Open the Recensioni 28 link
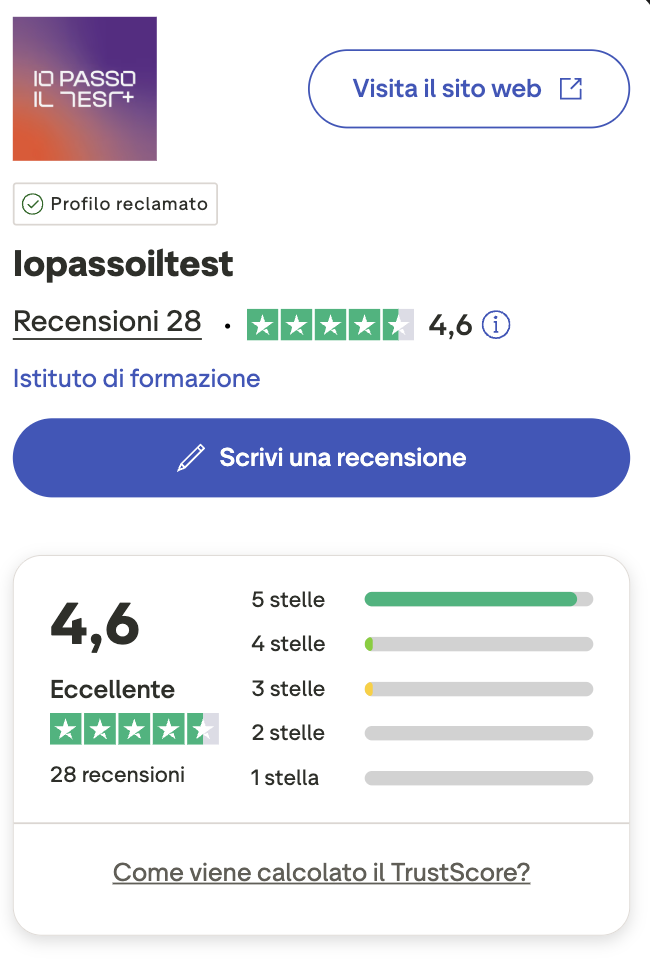The height and width of the screenshot is (962, 650). pyautogui.click(x=107, y=322)
